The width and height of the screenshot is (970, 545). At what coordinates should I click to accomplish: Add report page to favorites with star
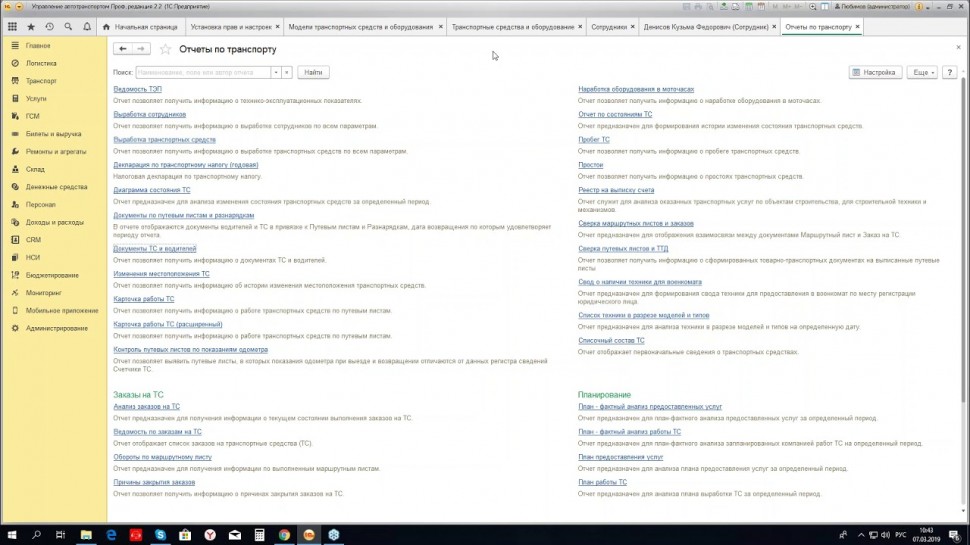(166, 49)
